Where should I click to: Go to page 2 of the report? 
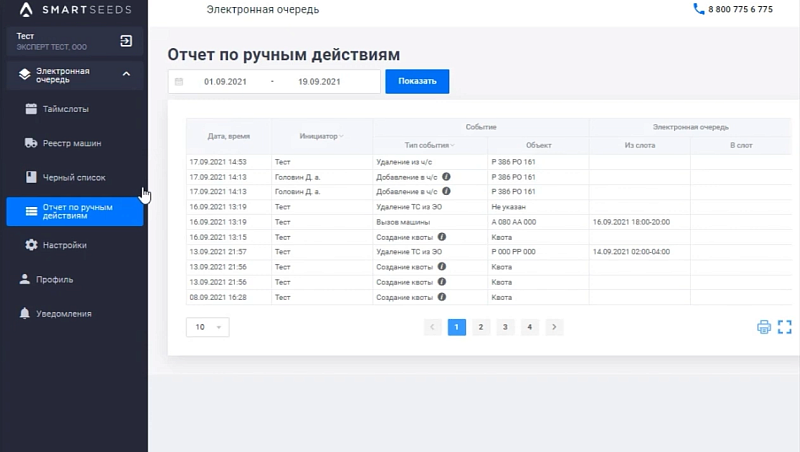(481, 327)
